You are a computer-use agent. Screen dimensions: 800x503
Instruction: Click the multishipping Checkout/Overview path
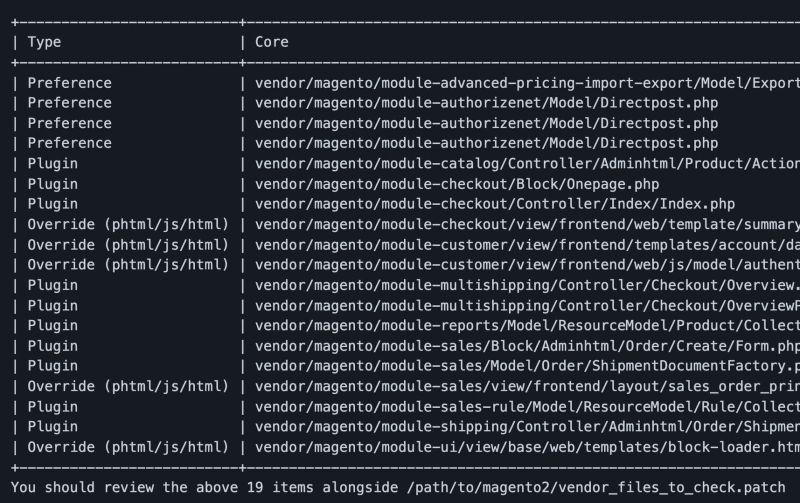pos(528,285)
